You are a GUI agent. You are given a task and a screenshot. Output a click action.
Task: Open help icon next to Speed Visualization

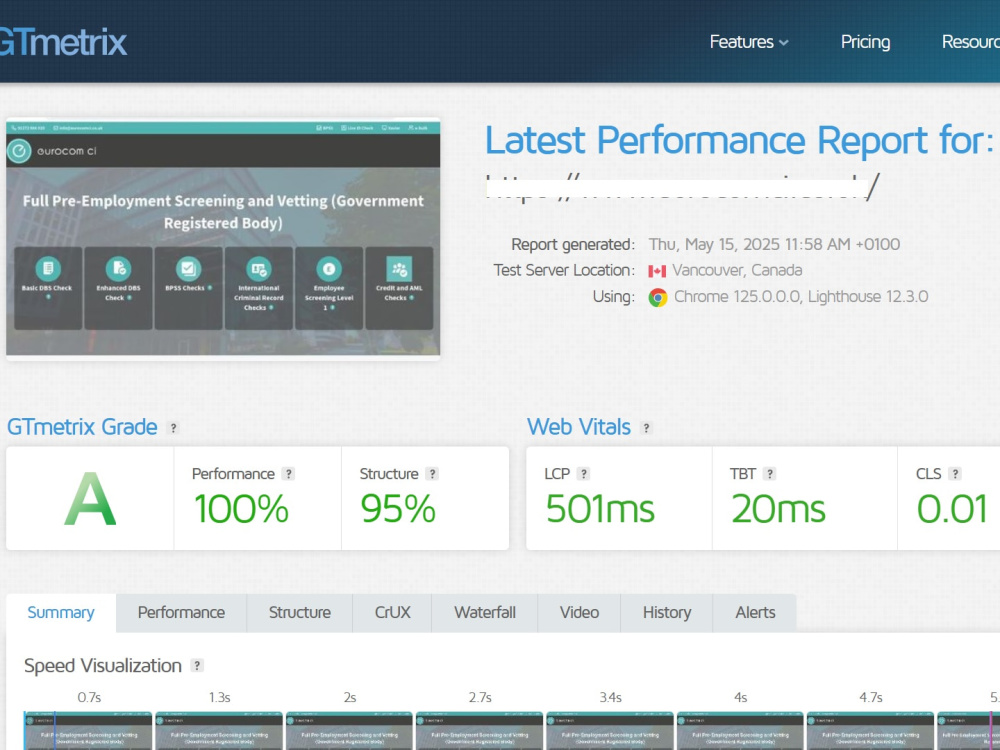(x=197, y=666)
